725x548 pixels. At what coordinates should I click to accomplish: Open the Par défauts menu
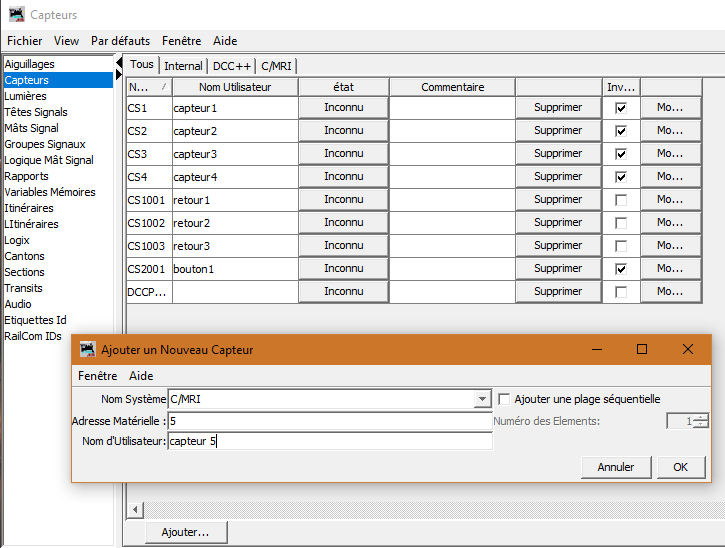[120, 41]
